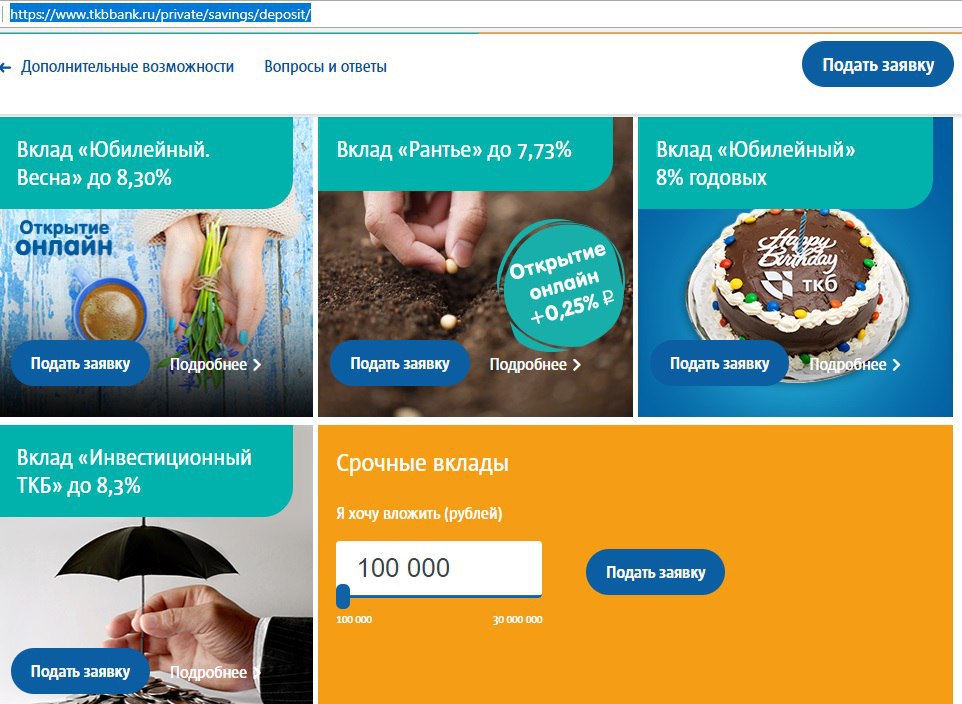The width and height of the screenshot is (962, 704).
Task: Click the Вклад «Рантье» до 7,73% title
Action: click(454, 150)
